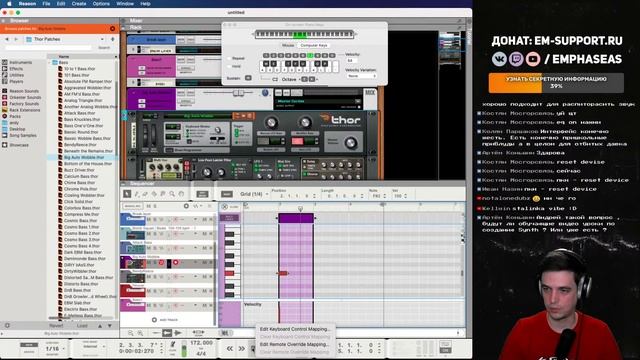Image resolution: width=640 pixels, height=360 pixels.
Task: Click record enable on Big Auto Wobble track
Action: tap(176, 262)
